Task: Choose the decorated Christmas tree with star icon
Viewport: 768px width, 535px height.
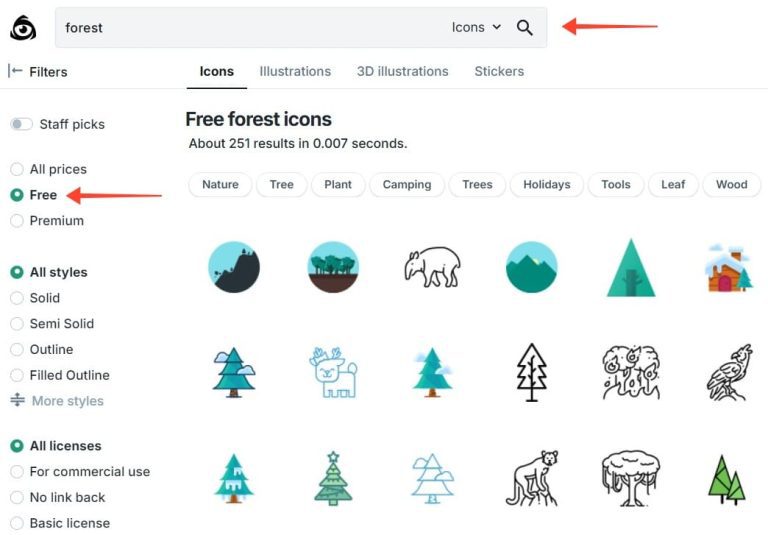Action: [333, 477]
